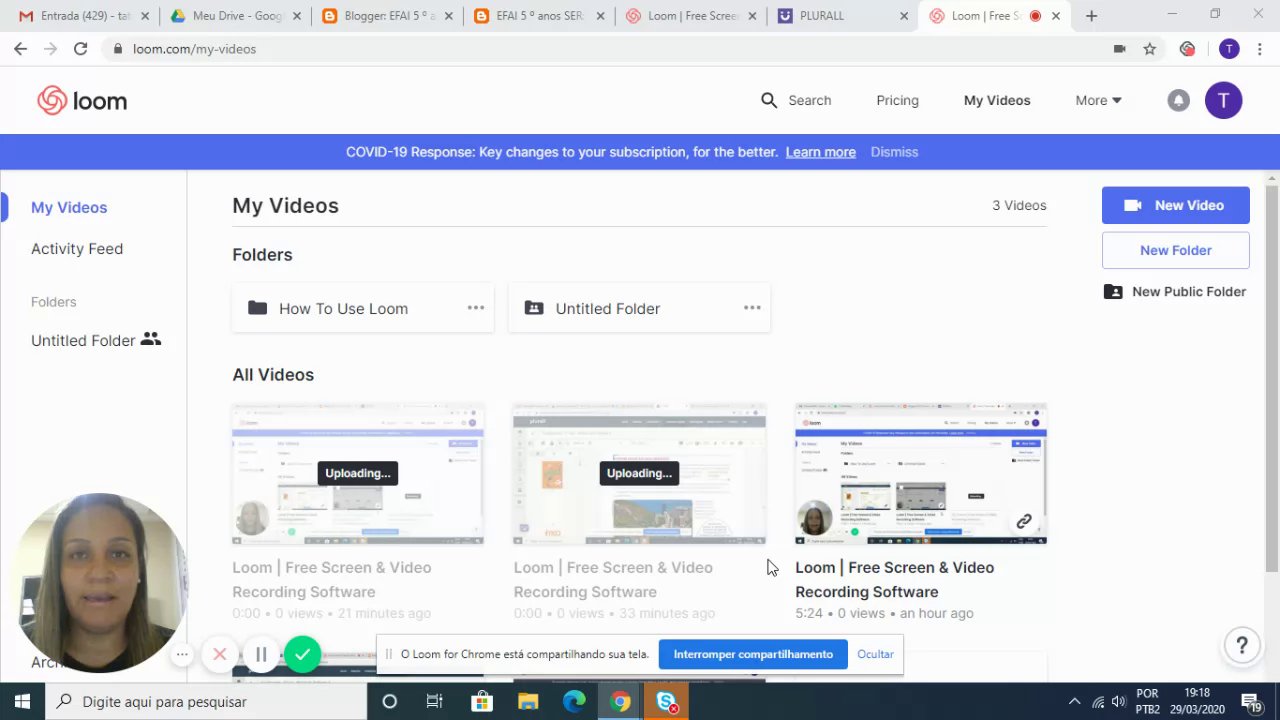Show hidden system tray icons
This screenshot has height=720, width=1280.
pos(1074,701)
